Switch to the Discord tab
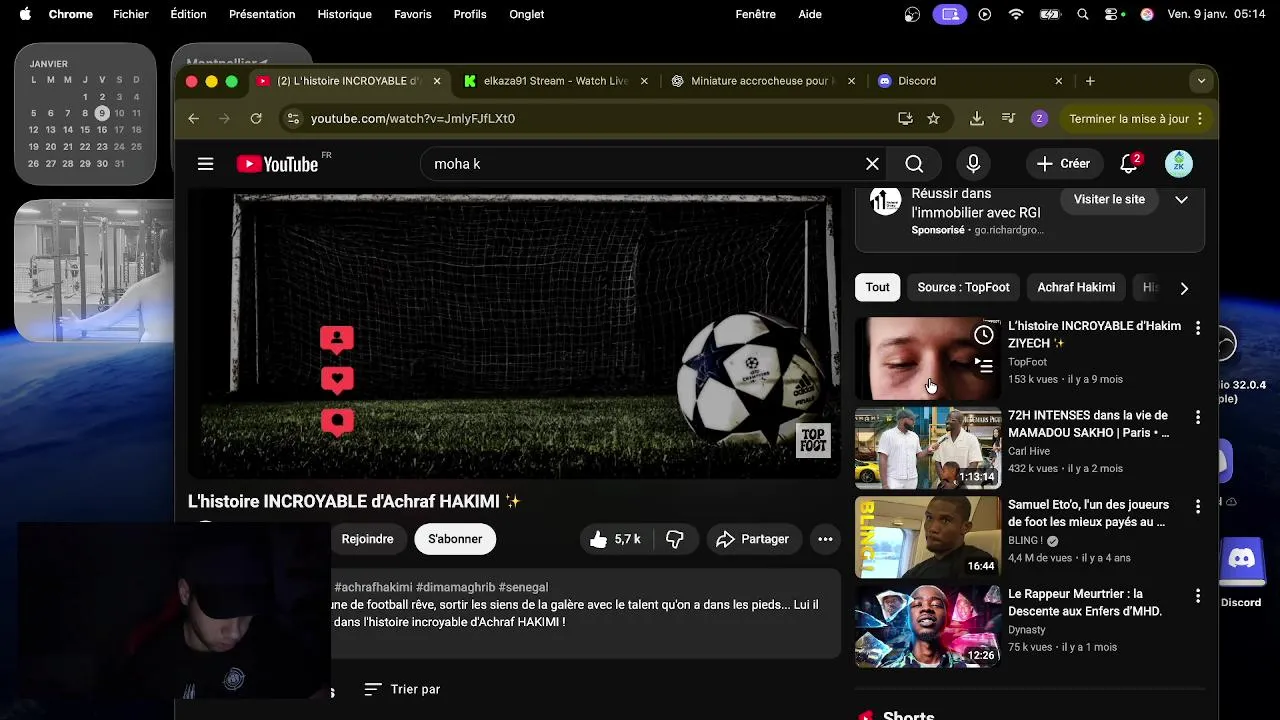The height and width of the screenshot is (720, 1280). click(968, 81)
